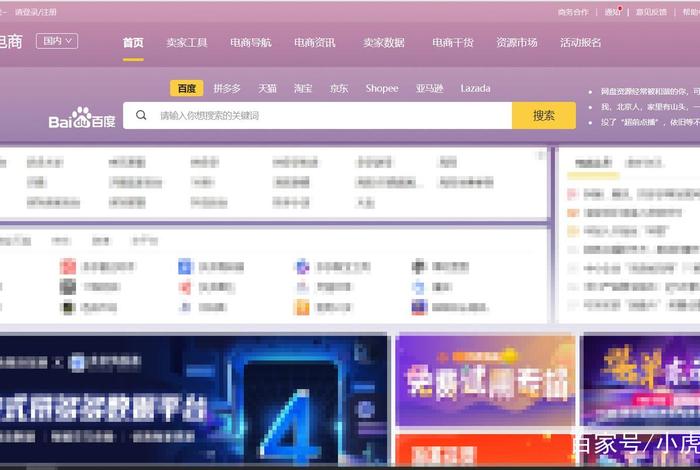This screenshot has width=700, height=470.
Task: Click the 请登录/注册 link
Action: coord(36,12)
